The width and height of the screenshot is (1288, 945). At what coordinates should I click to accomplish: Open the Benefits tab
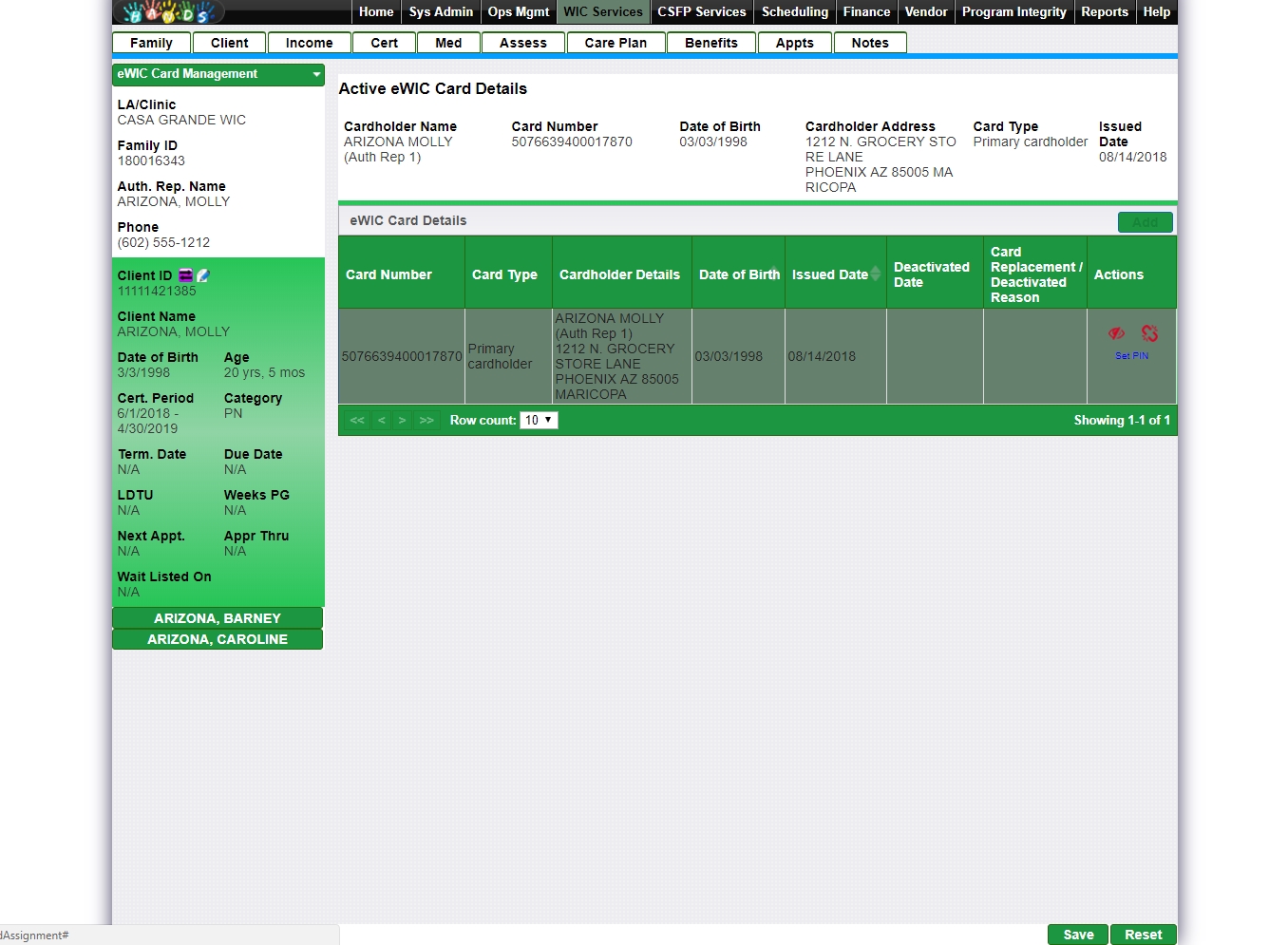tap(710, 43)
